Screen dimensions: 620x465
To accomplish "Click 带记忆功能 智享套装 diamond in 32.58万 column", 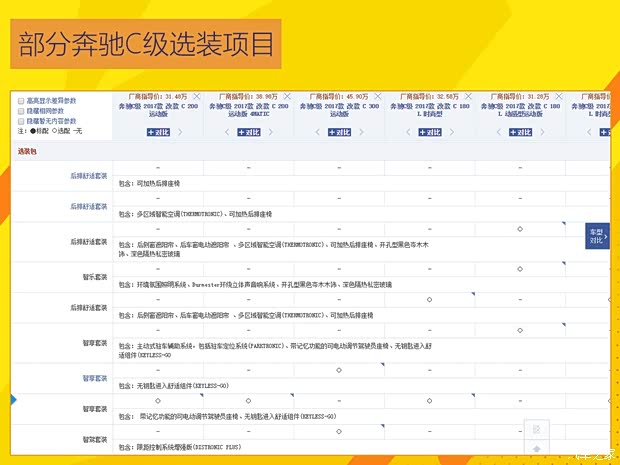I will pos(429,401).
